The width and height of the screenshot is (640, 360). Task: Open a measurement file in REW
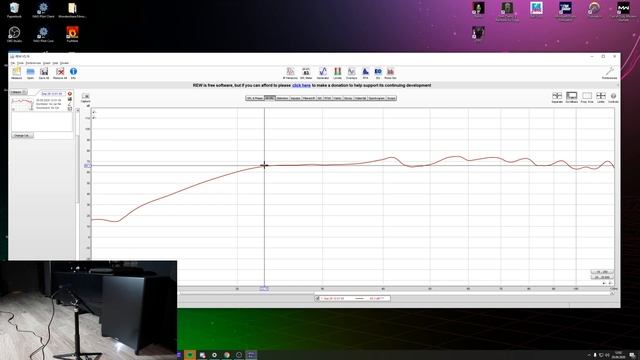point(30,73)
